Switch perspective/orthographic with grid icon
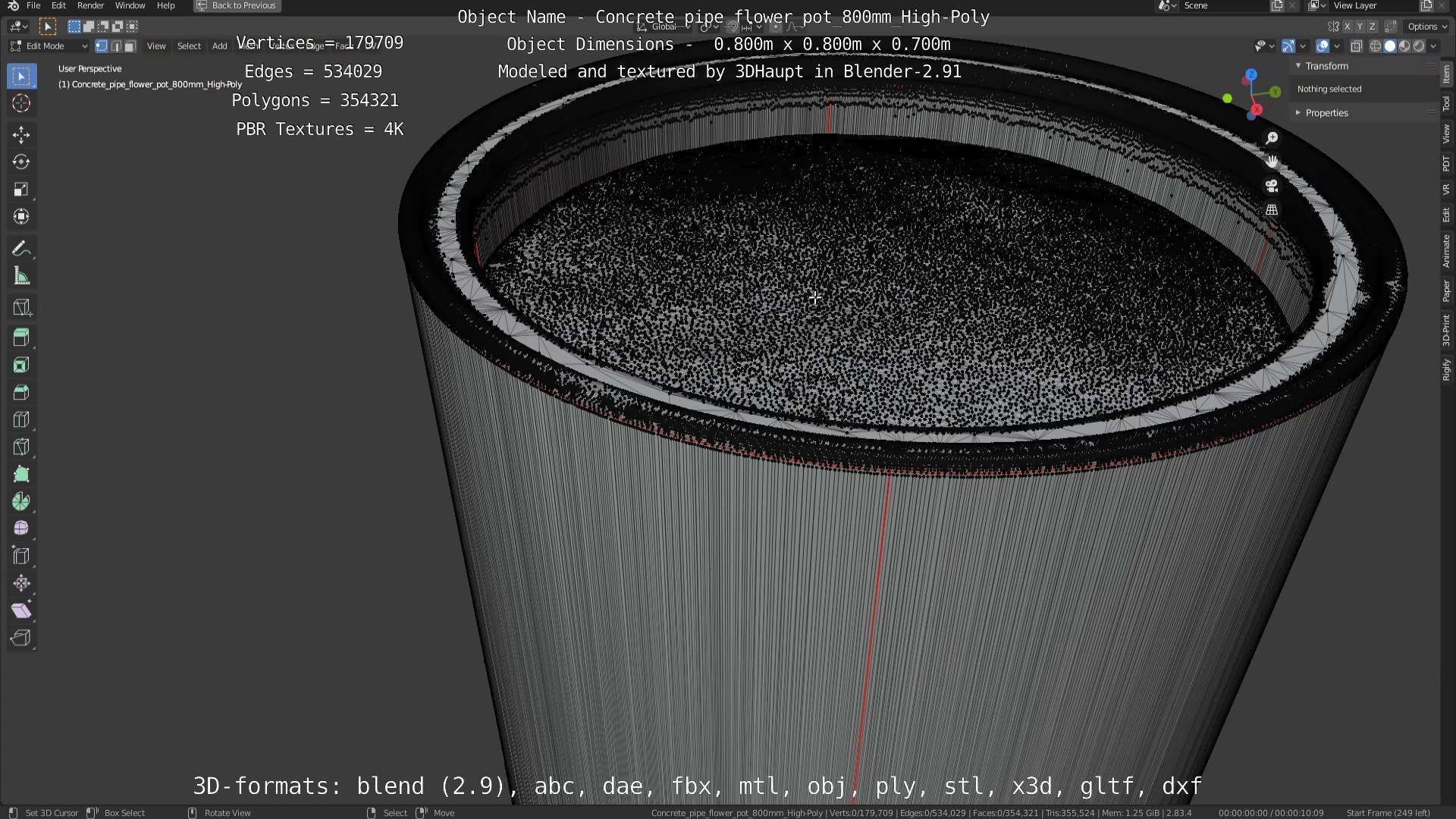 [x=1272, y=210]
